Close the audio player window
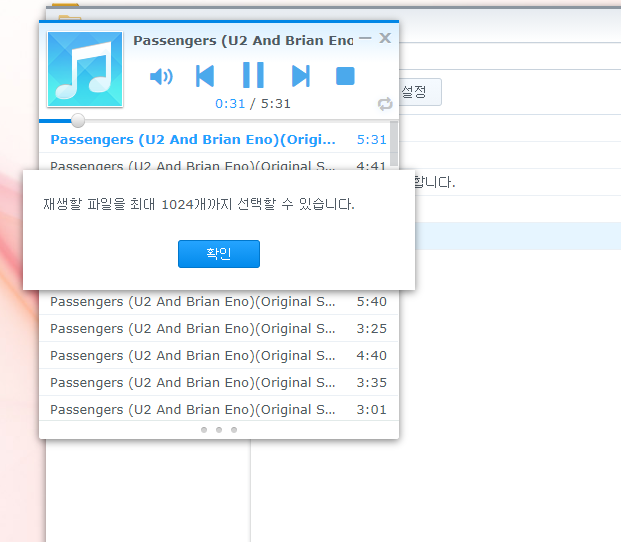Screen dimensions: 621x542 [385, 38]
